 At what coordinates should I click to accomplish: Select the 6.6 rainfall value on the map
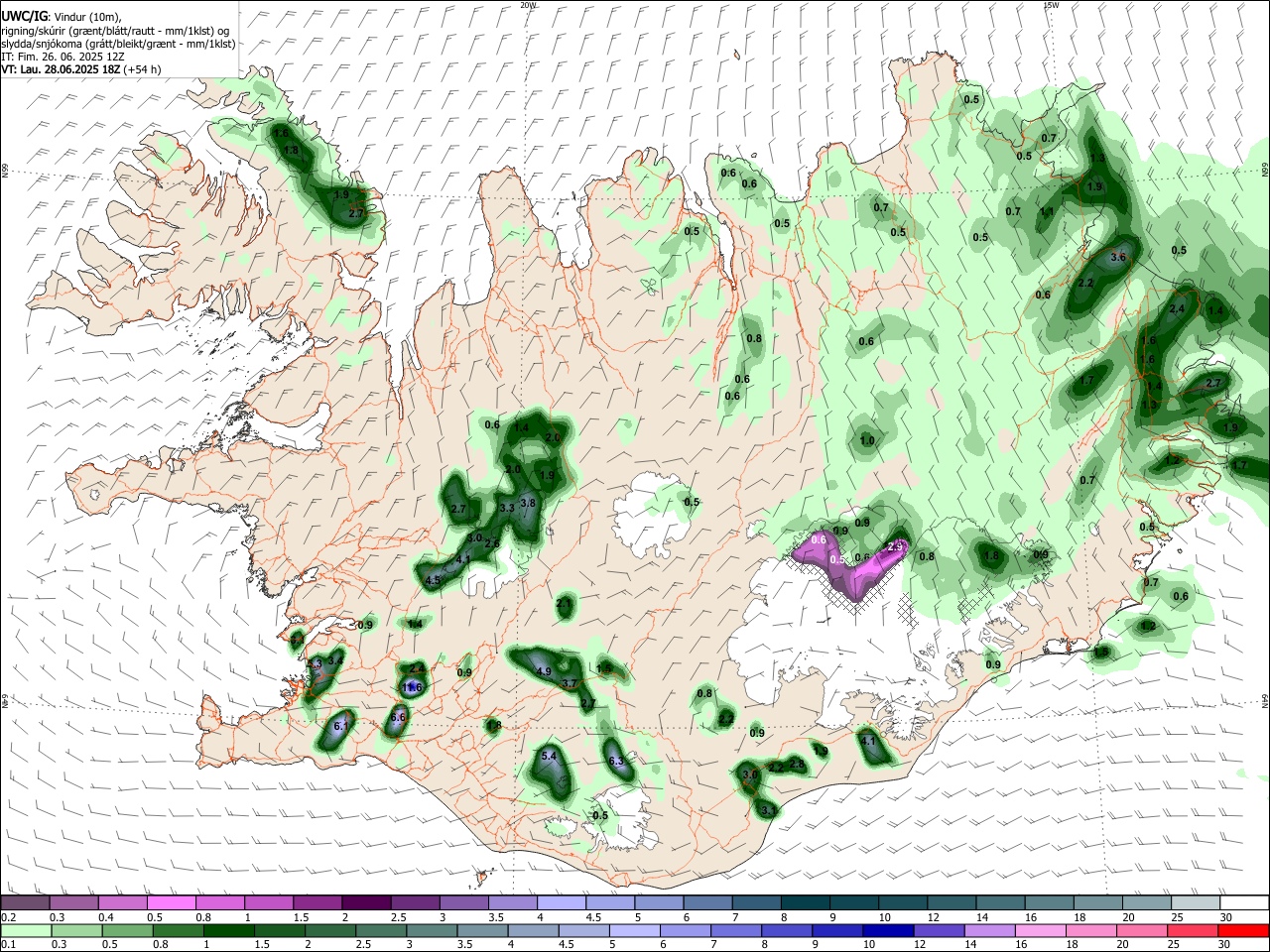pos(398,718)
